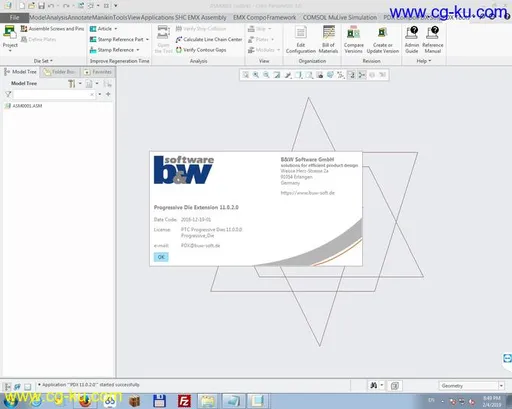Click the Refit icon in graphics toolbar
The height and width of the screenshot is (409, 512).
(x=246, y=75)
